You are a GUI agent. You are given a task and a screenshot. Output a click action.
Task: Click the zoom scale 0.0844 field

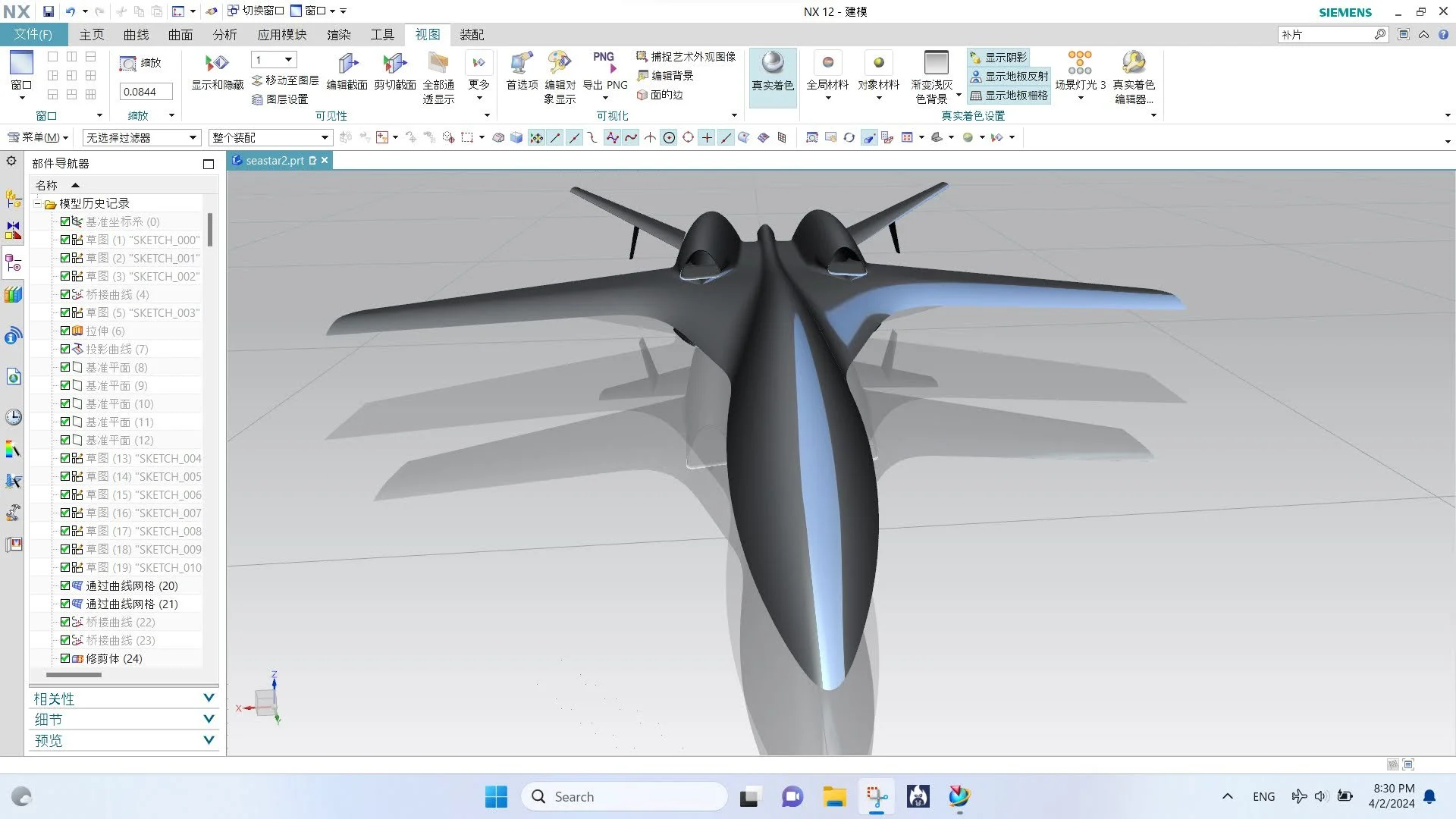pyautogui.click(x=146, y=92)
